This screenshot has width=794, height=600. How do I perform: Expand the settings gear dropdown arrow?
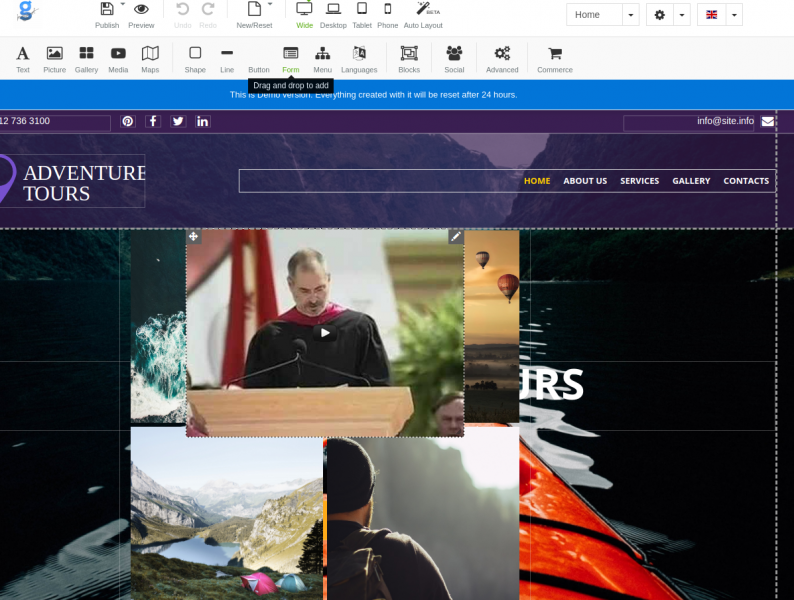coord(682,15)
